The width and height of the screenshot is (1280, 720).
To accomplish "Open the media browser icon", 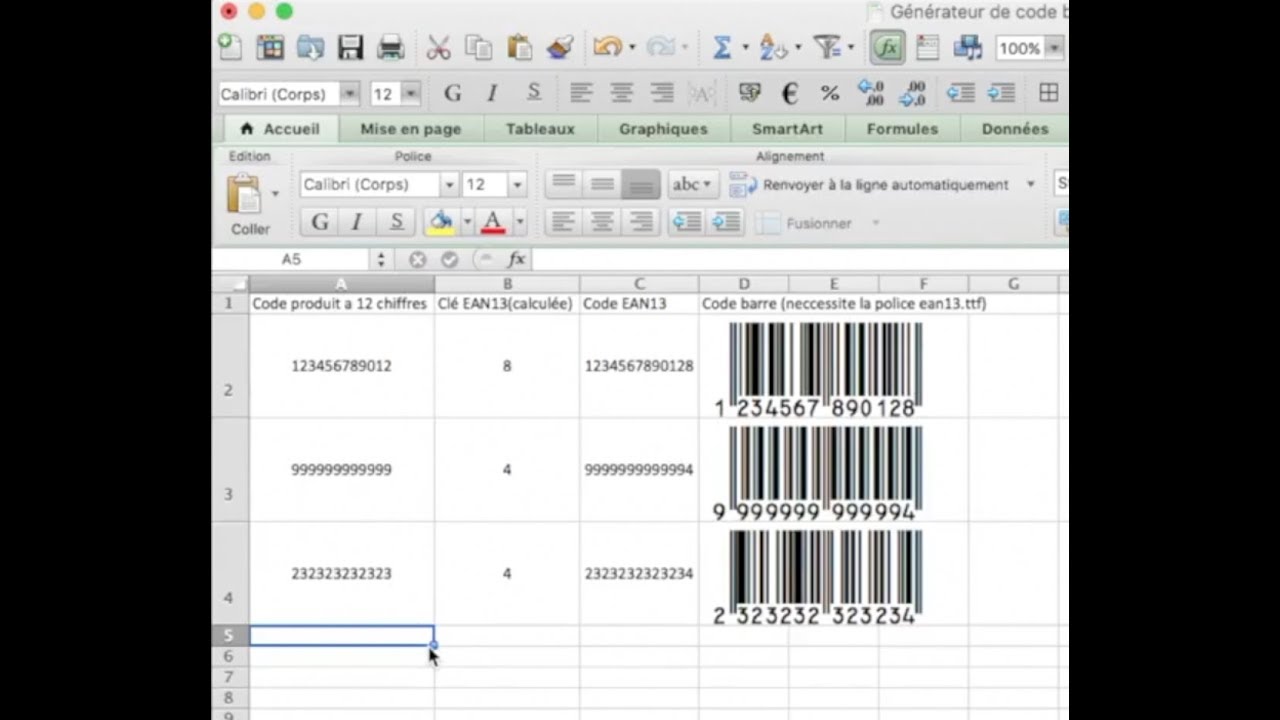I will coord(967,47).
